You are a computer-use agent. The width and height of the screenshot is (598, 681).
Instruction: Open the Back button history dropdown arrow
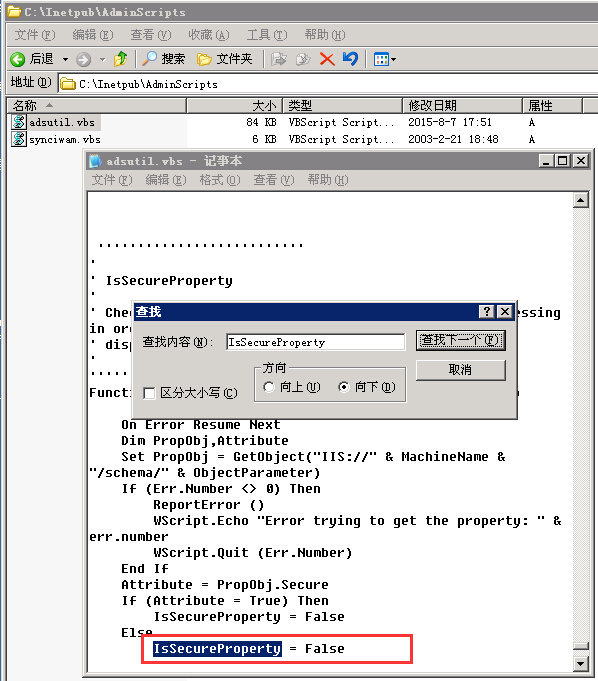65,59
